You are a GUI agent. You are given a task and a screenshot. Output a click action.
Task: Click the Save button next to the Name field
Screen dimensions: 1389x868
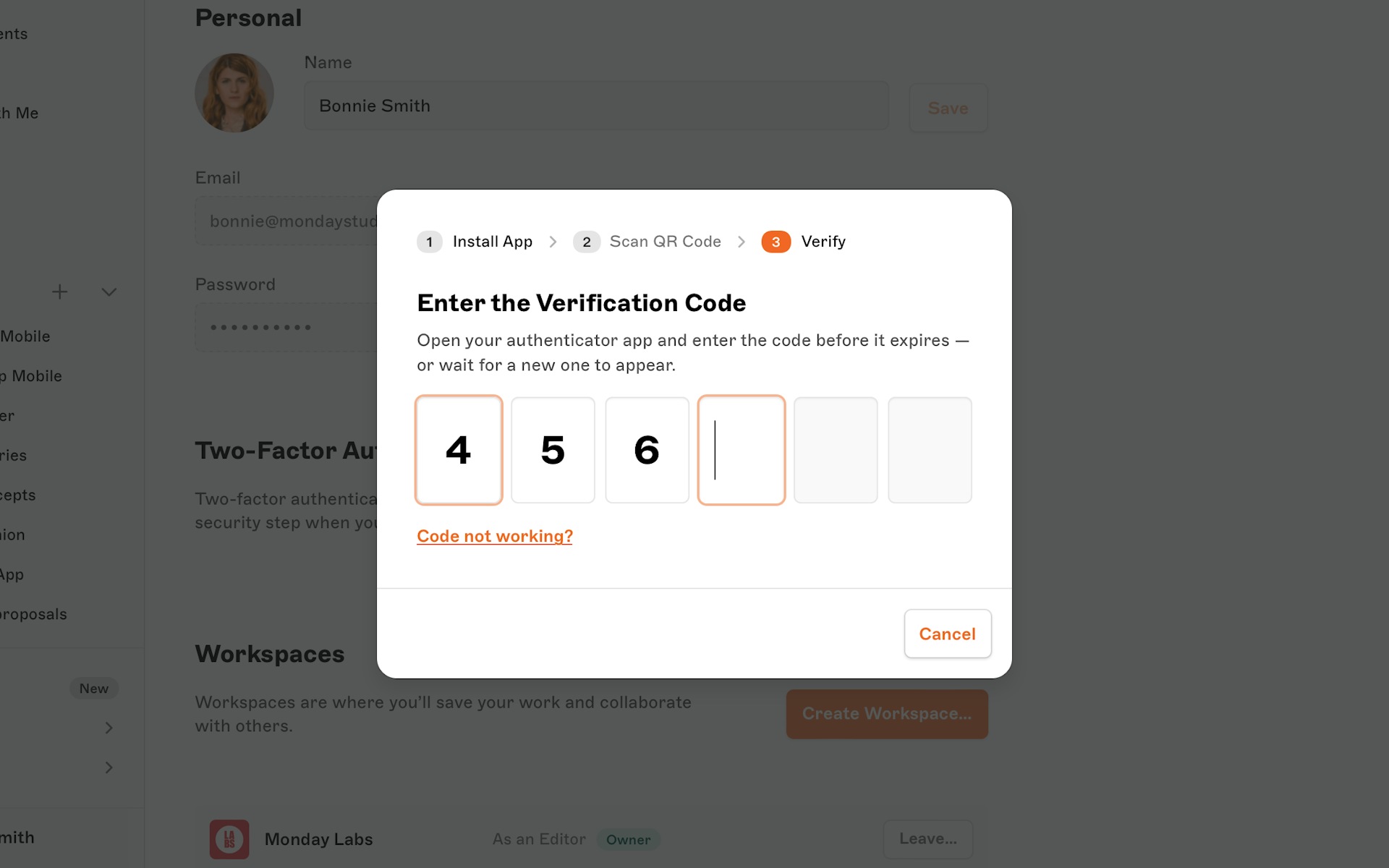click(x=948, y=108)
